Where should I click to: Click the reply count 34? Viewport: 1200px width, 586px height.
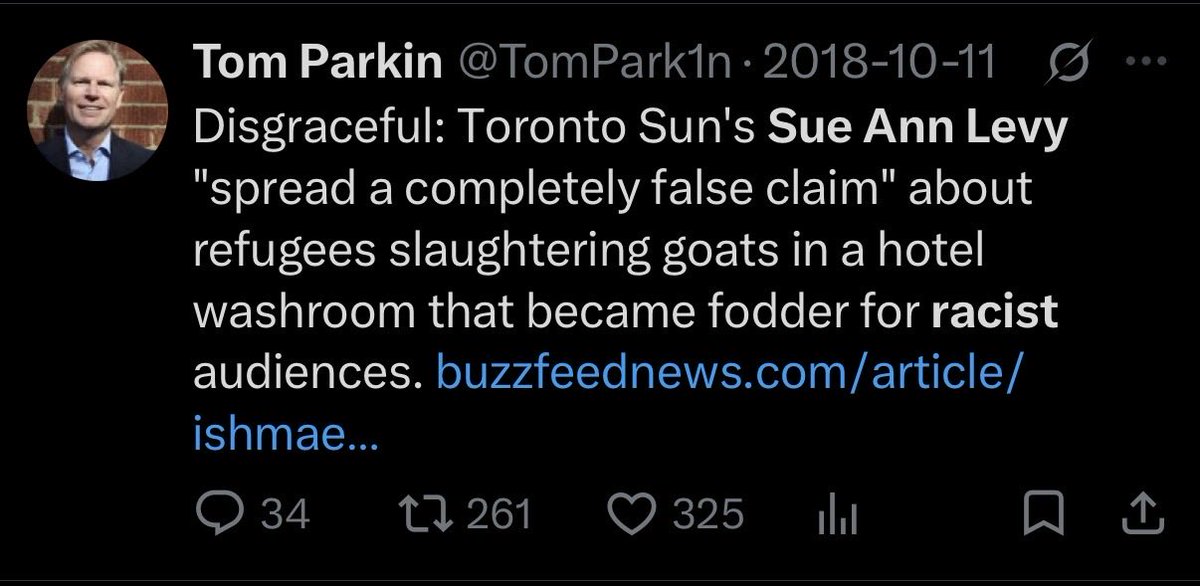coord(285,515)
